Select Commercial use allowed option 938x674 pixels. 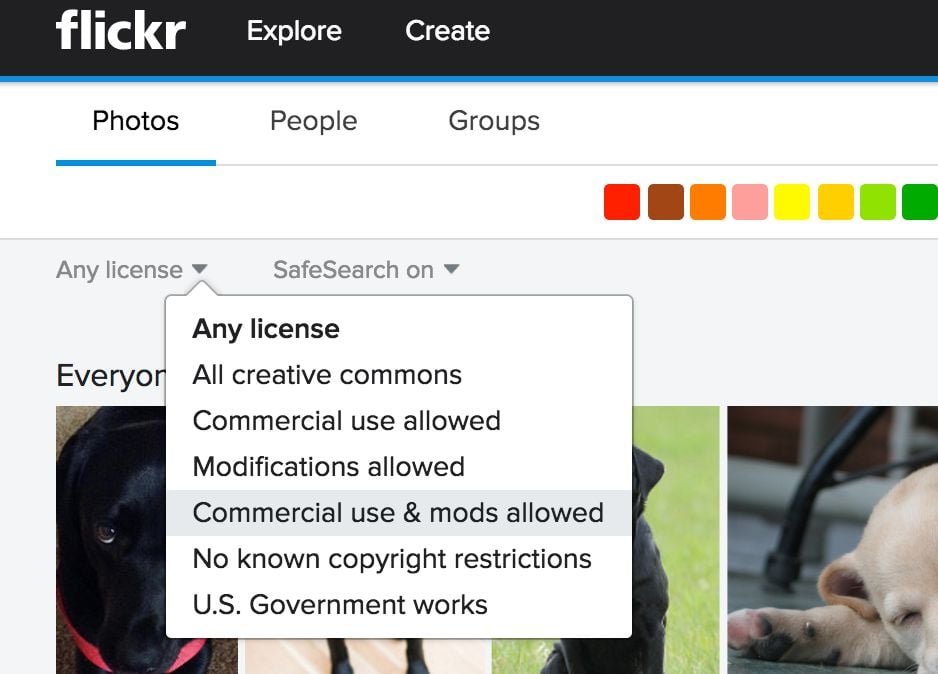[346, 421]
